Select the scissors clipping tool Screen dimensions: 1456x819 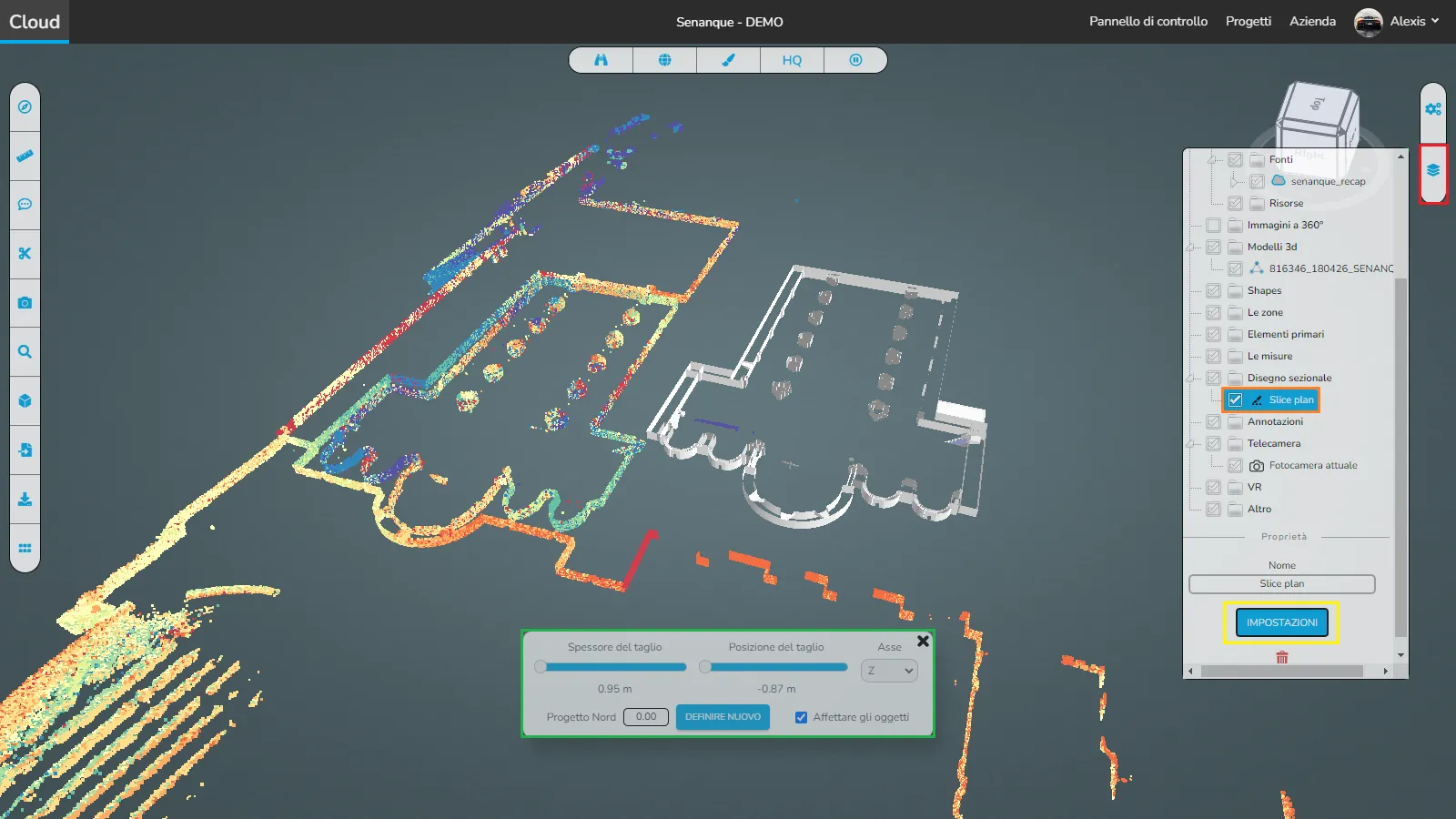tap(25, 254)
